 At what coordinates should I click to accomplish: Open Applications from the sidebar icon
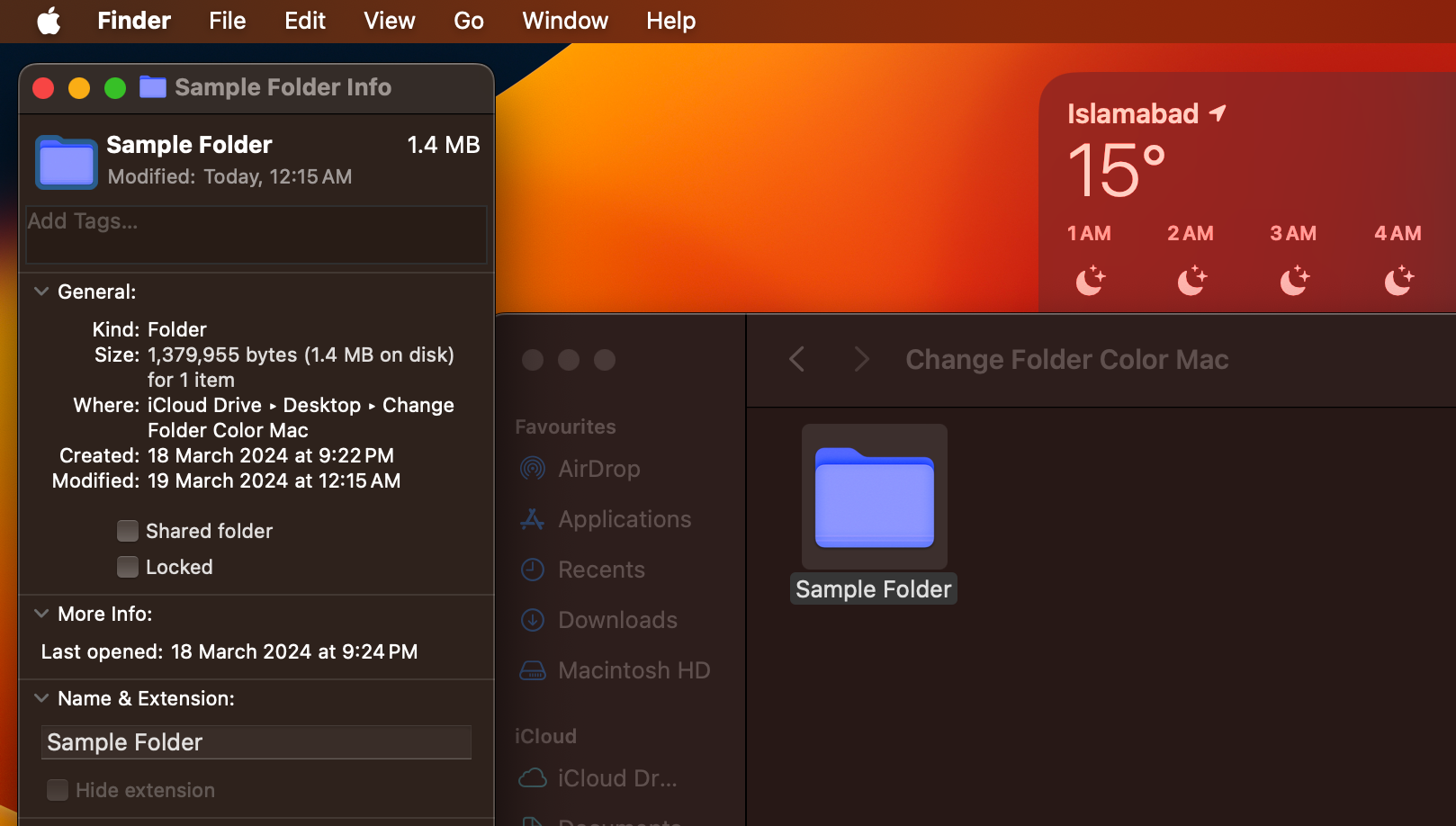pyautogui.click(x=533, y=519)
